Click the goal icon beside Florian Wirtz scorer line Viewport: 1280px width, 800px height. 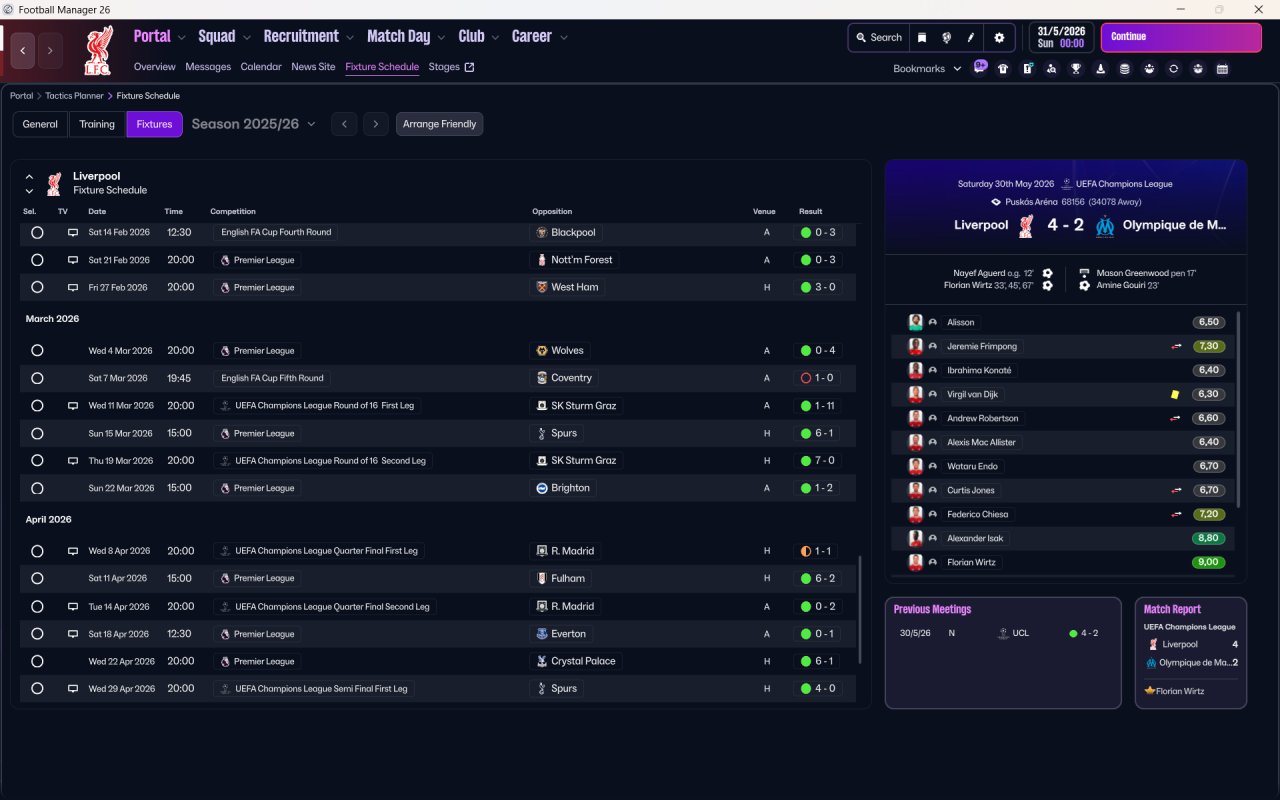[x=1047, y=285]
